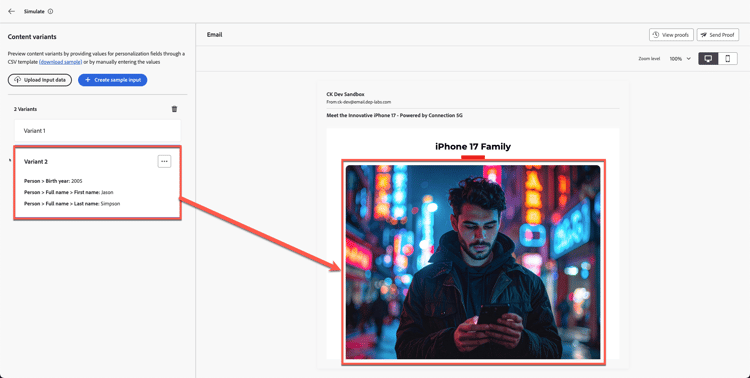Click the email subject line text

(x=395, y=115)
